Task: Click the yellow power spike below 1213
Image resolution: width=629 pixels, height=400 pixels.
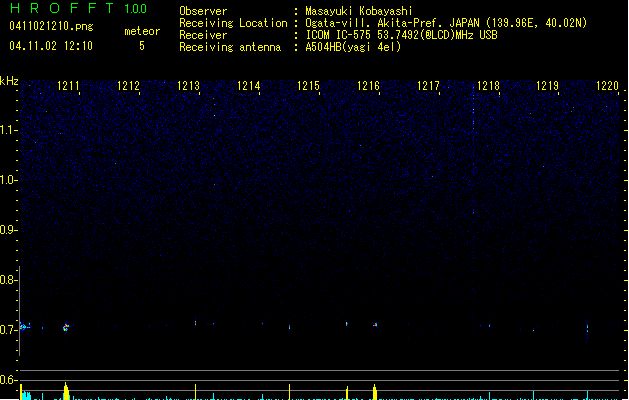Action: [x=195, y=392]
